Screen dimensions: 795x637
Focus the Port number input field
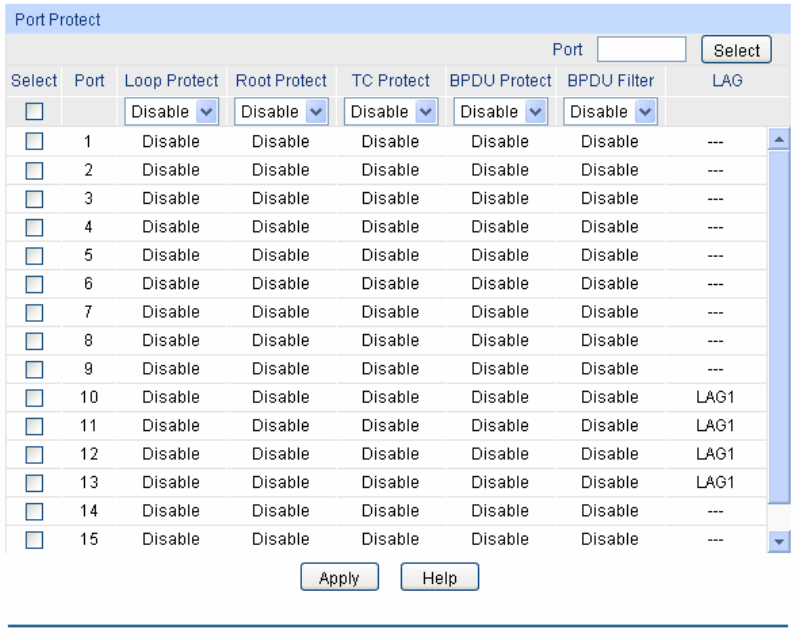641,49
